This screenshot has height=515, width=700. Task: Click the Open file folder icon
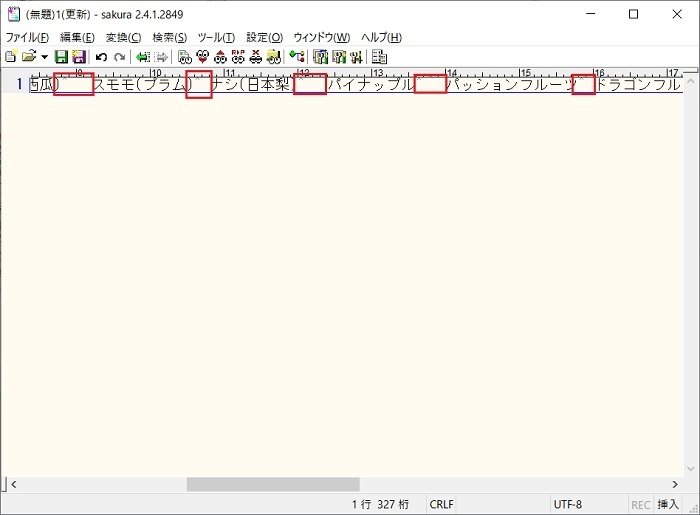tap(29, 57)
